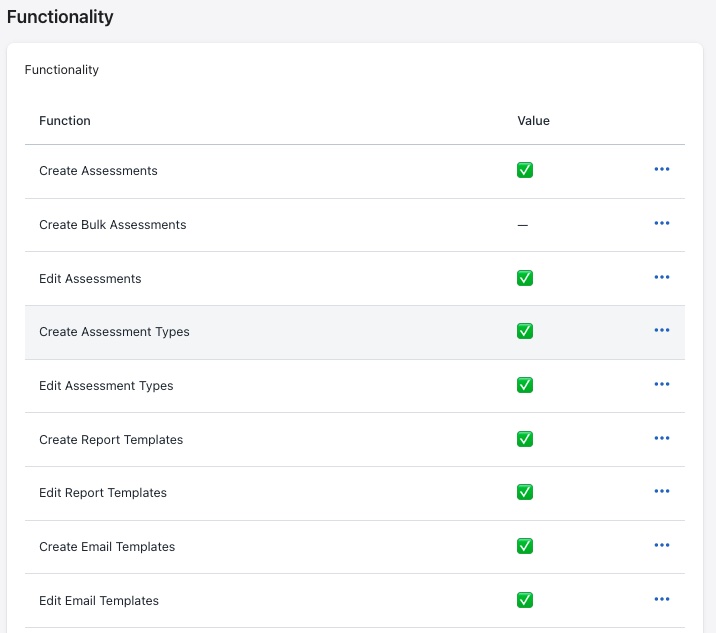Open the three-dot menu for Edit Email Templates
The height and width of the screenshot is (633, 716).
coord(661,599)
